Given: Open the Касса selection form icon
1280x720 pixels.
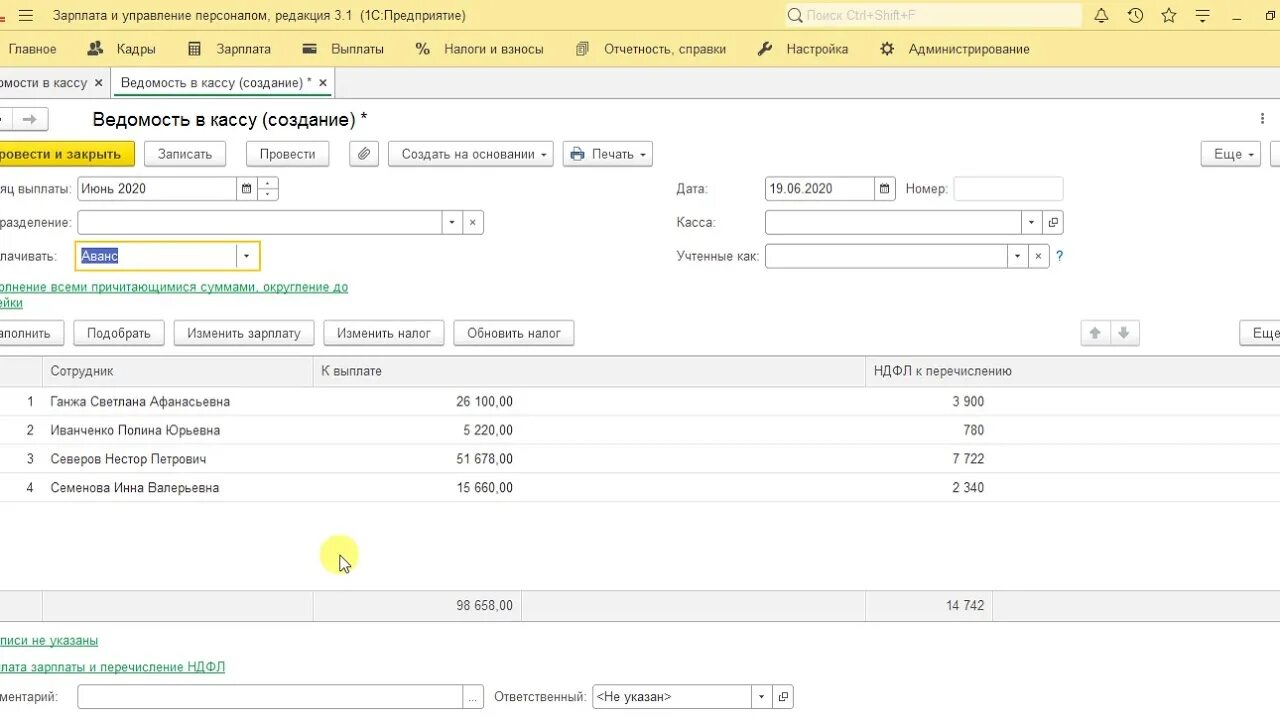Looking at the screenshot, I should [1053, 222].
